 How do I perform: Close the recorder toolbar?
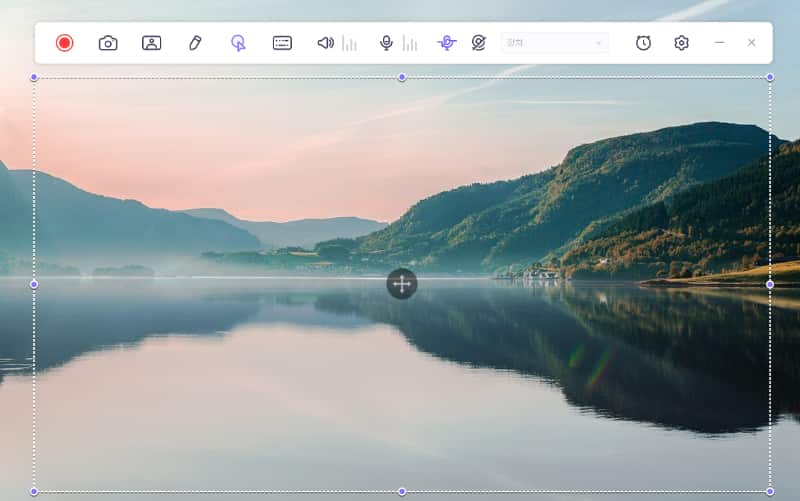coord(751,43)
